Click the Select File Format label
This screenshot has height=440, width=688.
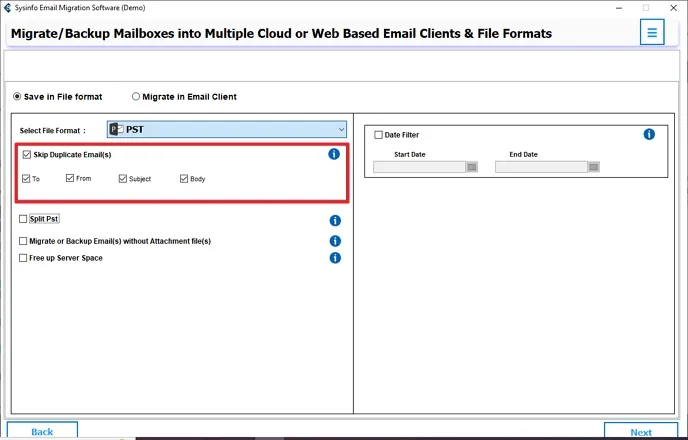[53, 130]
